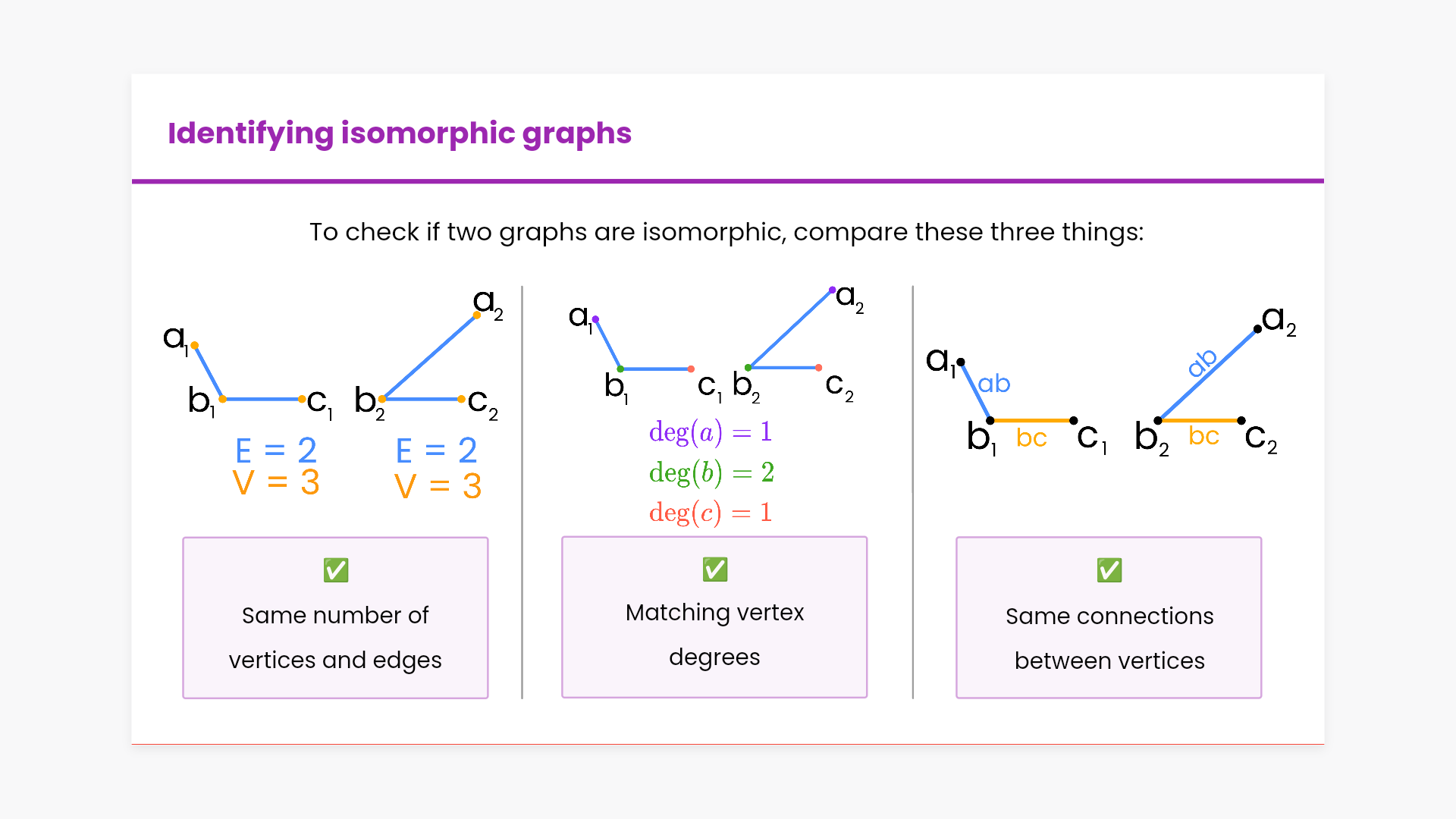Click the "Identifying isomorphic graphs" title

point(399,133)
